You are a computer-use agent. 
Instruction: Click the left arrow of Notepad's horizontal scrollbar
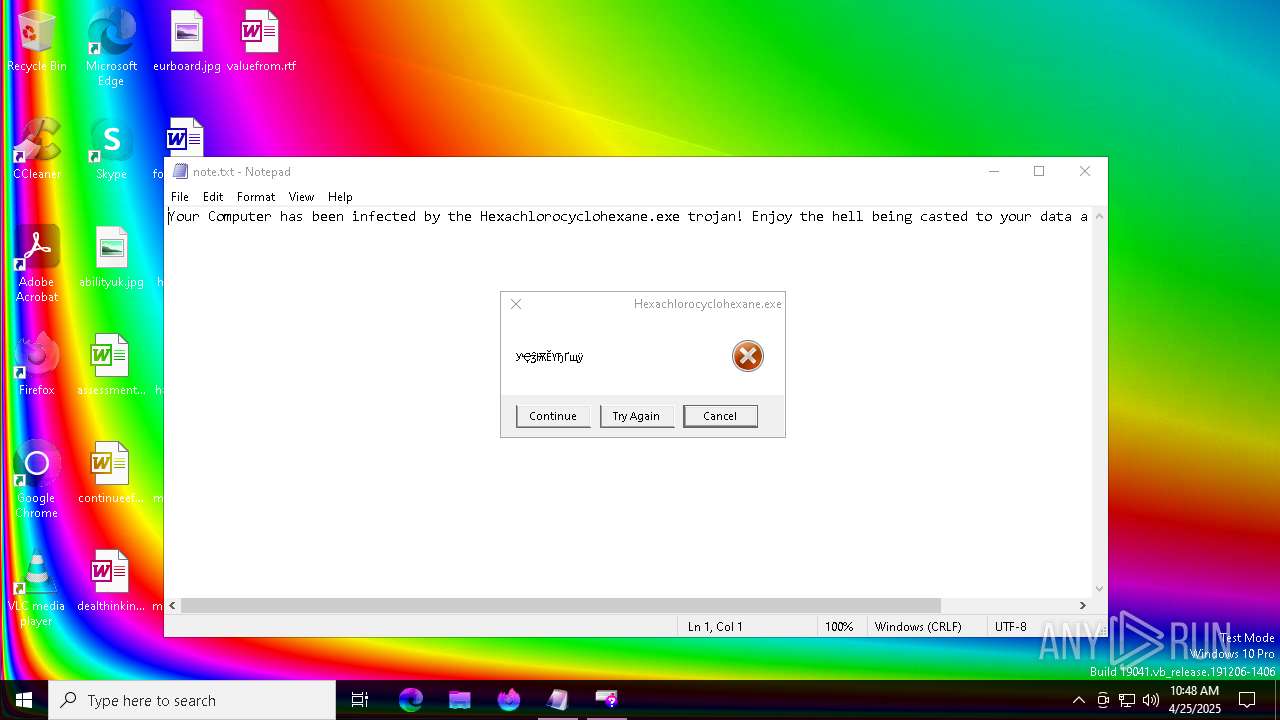(x=173, y=605)
